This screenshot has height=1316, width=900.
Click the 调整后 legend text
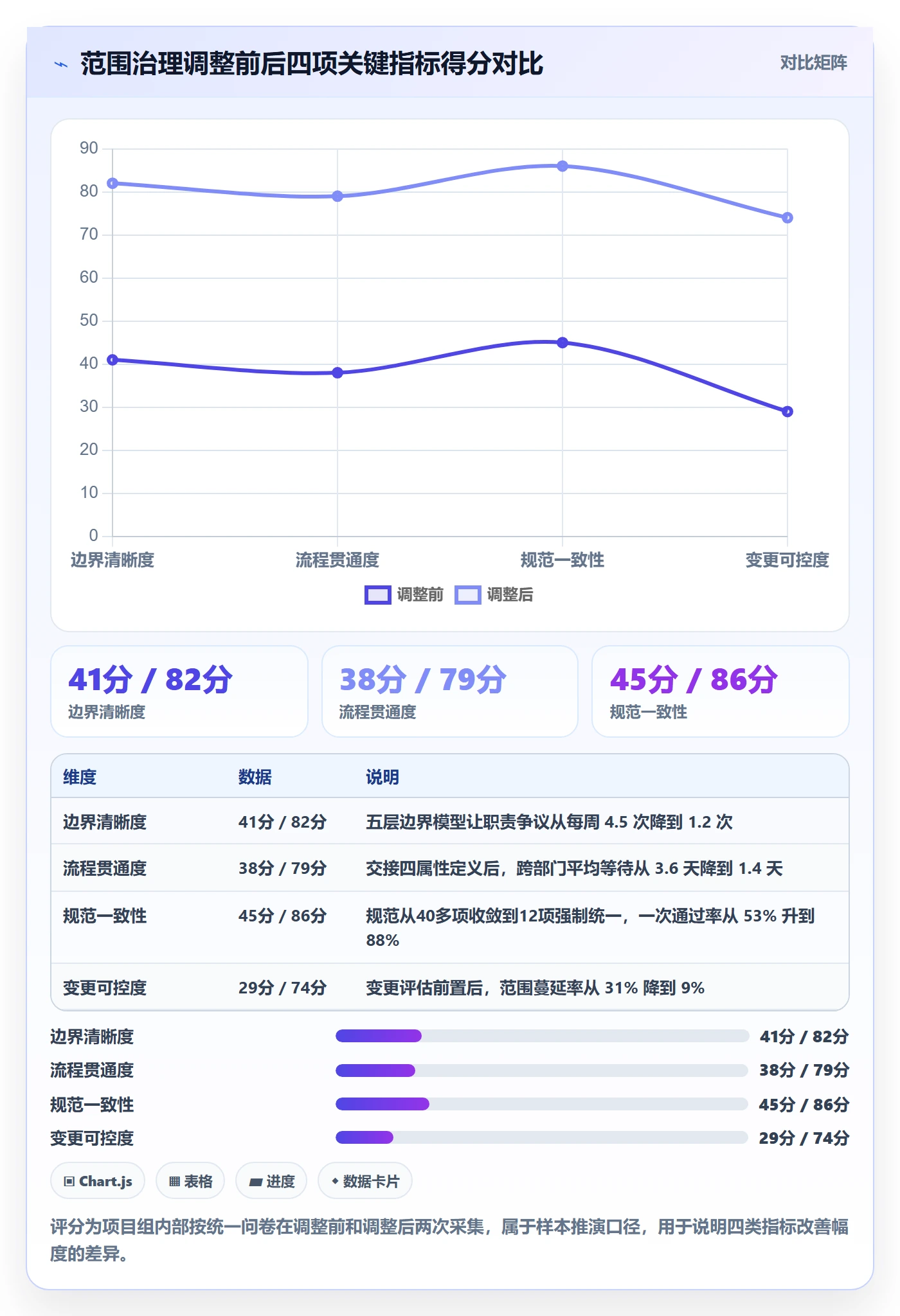coord(510,595)
